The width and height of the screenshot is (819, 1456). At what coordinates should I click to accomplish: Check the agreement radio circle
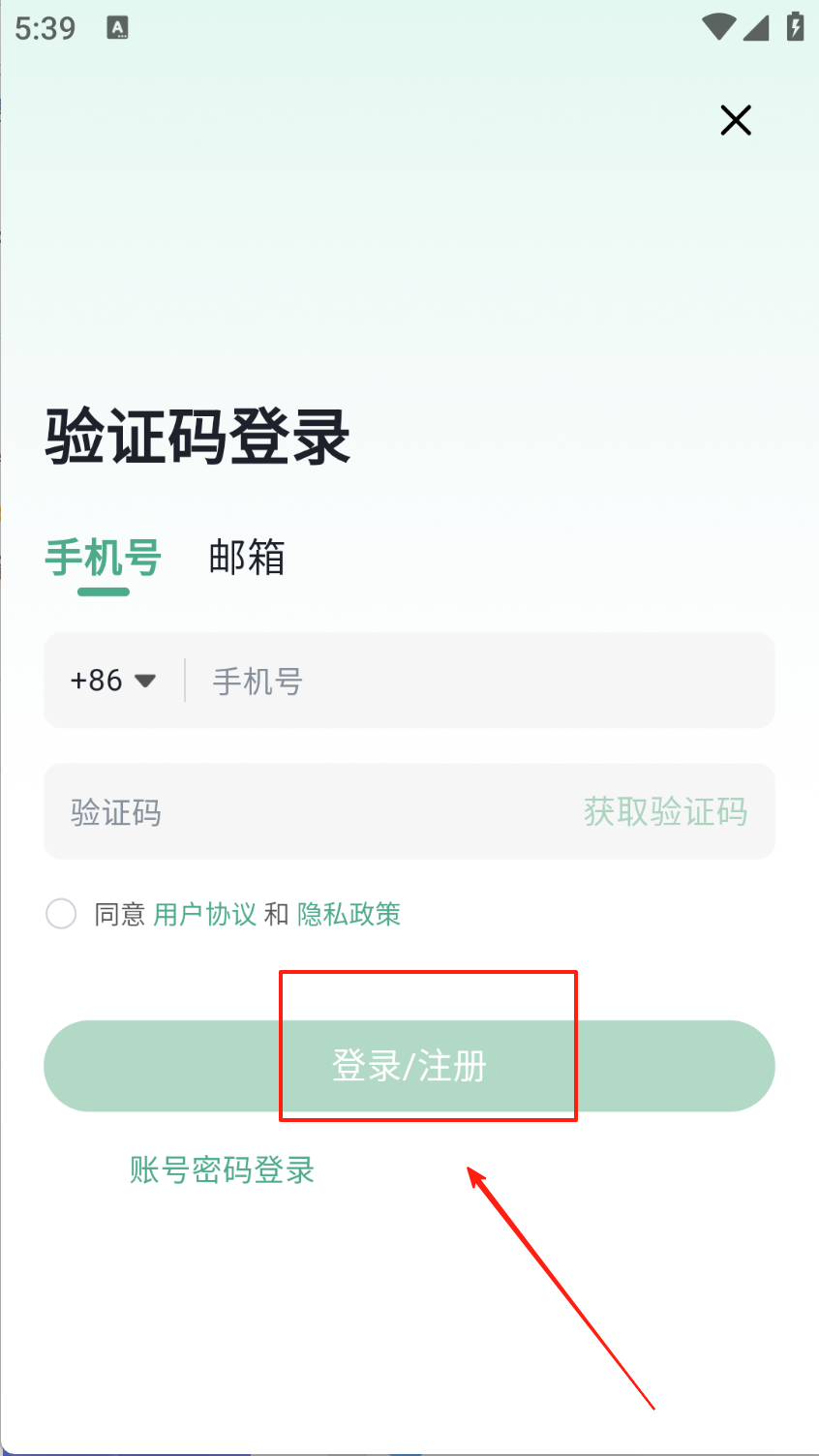(x=61, y=914)
